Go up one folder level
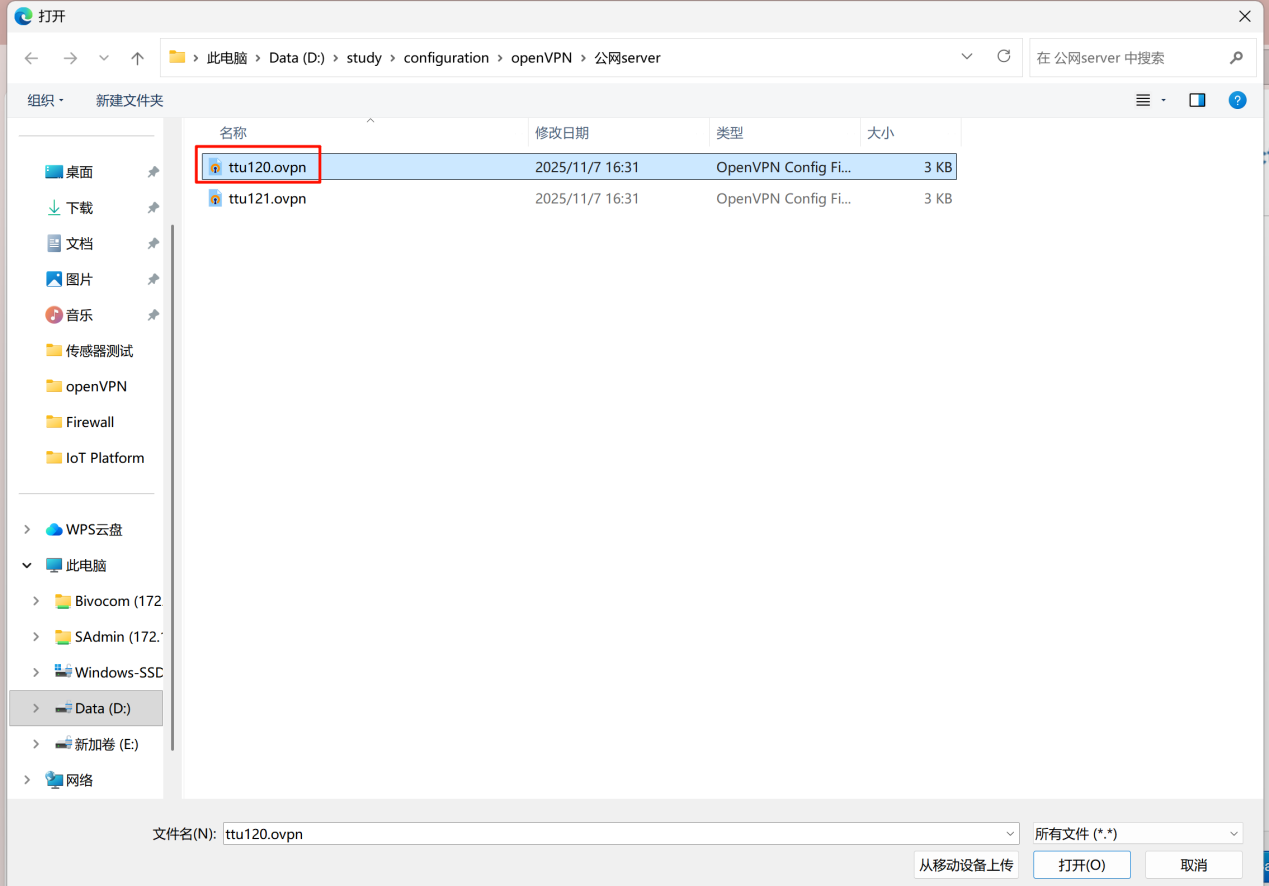Image resolution: width=1269 pixels, height=886 pixels. click(138, 58)
